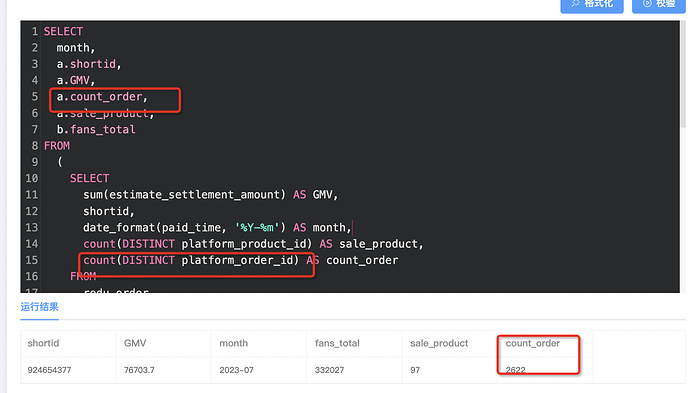Click the count_order column header
The image size is (690, 393).
pyautogui.click(x=533, y=343)
